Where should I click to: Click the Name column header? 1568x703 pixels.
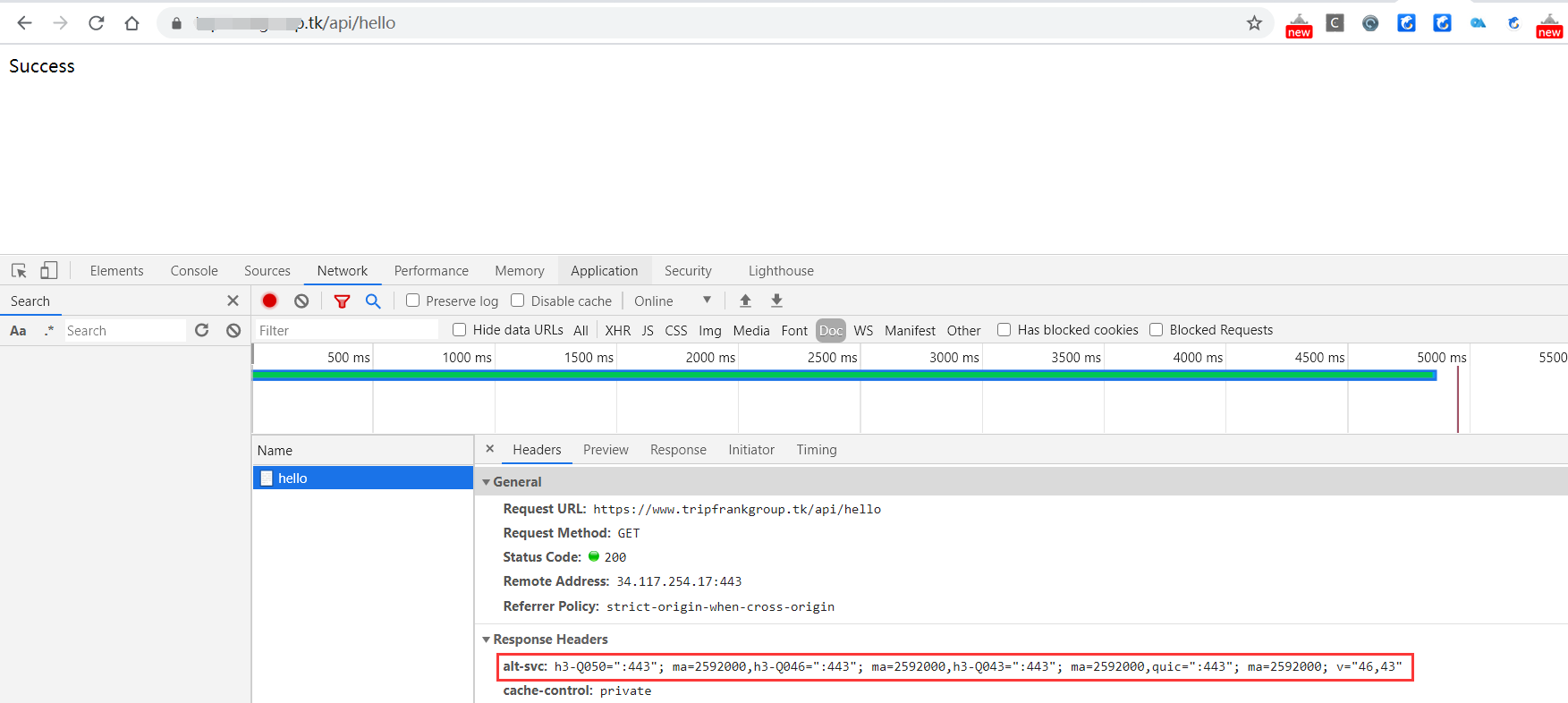point(362,451)
